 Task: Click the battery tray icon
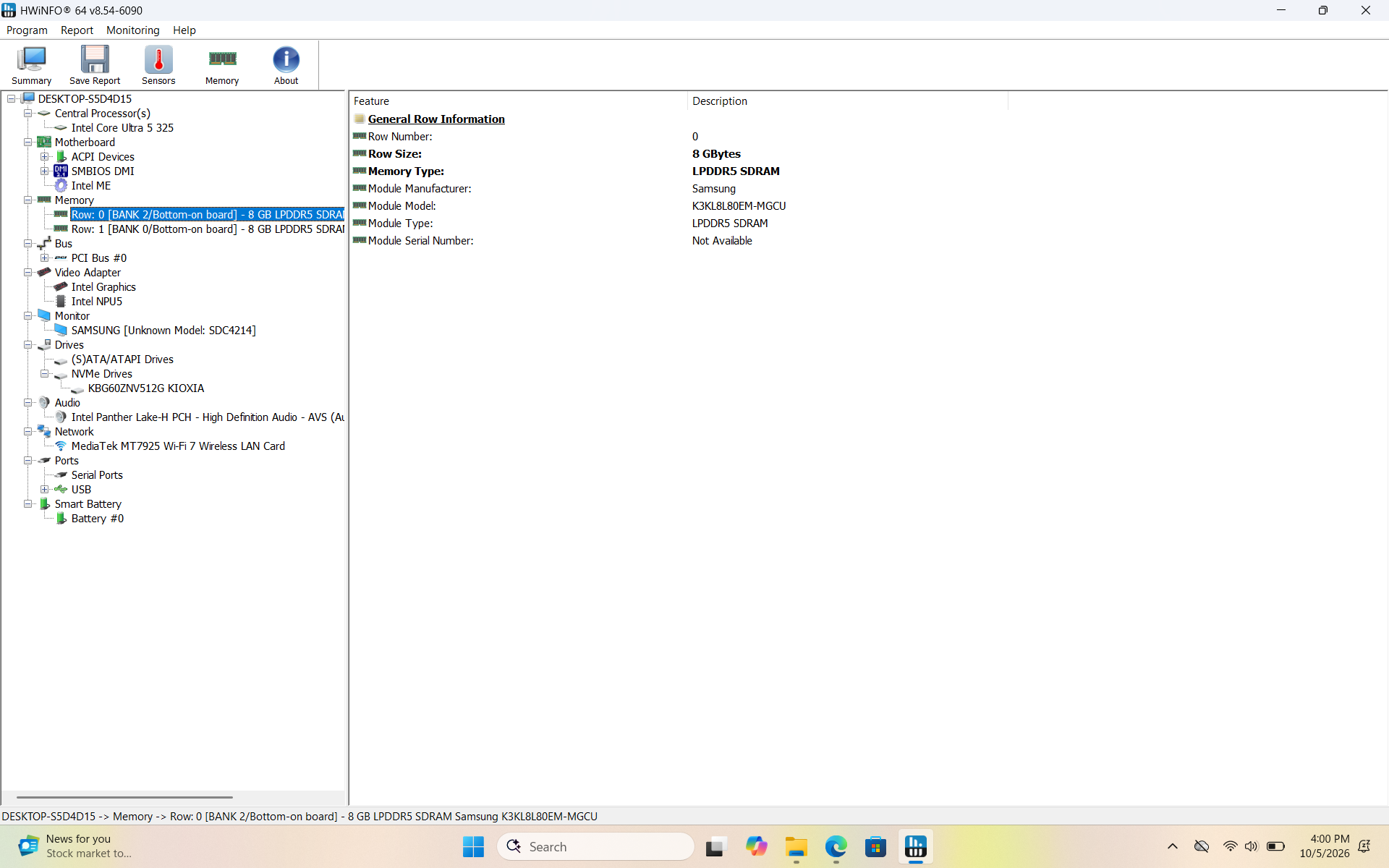pos(1275,846)
